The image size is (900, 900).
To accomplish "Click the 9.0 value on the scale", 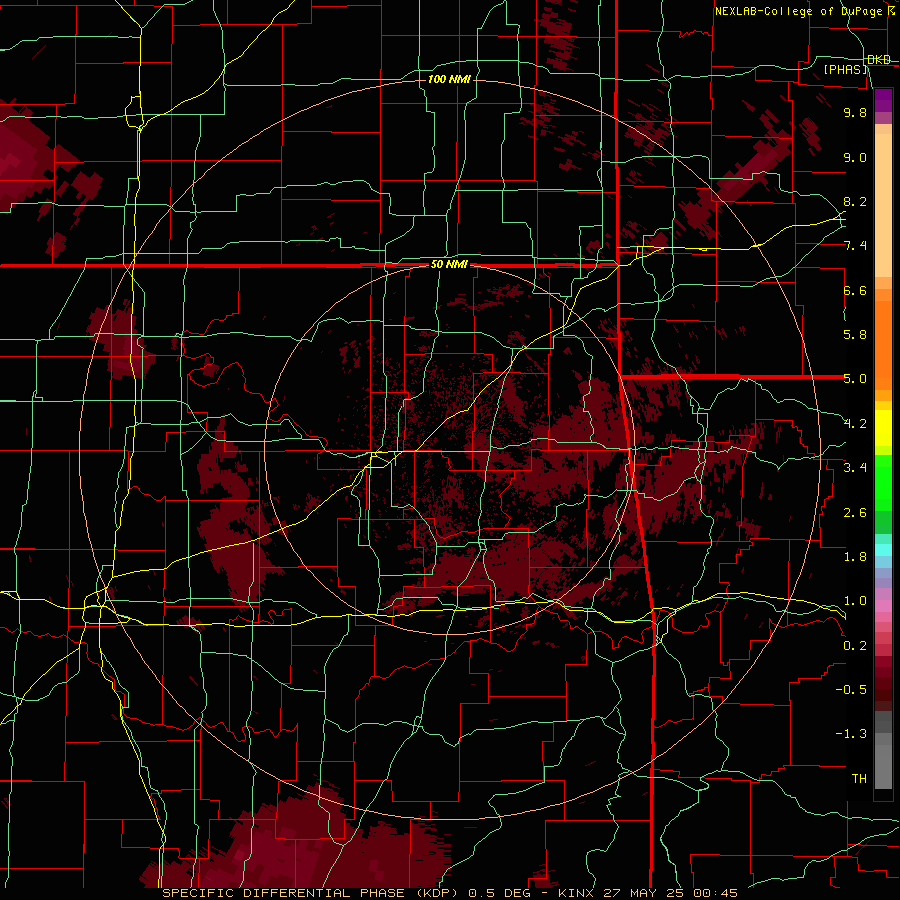I will coord(855,157).
